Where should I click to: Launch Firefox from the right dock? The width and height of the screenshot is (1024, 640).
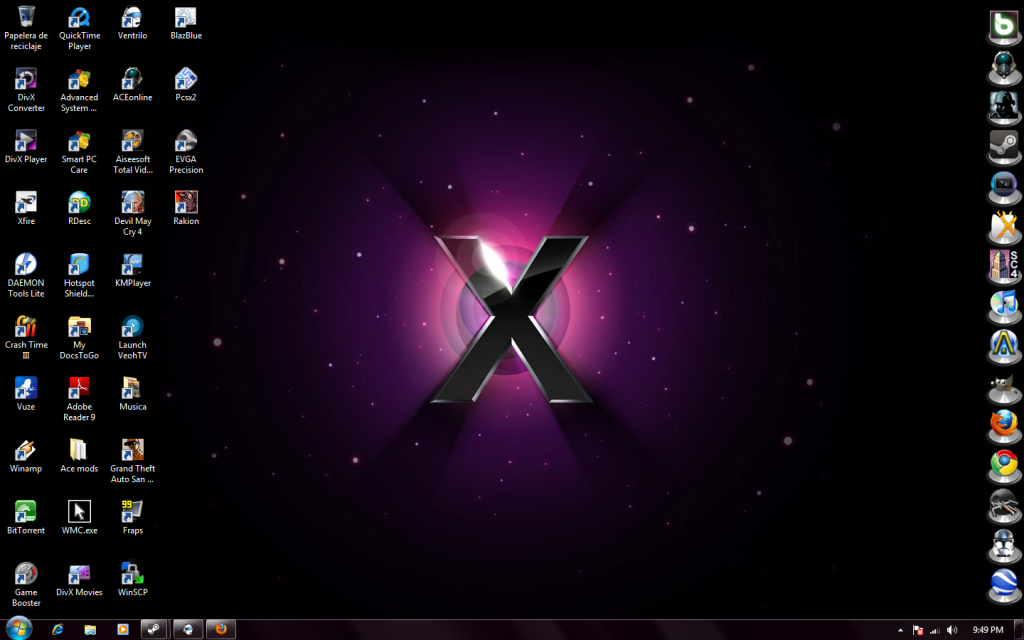tap(1004, 426)
